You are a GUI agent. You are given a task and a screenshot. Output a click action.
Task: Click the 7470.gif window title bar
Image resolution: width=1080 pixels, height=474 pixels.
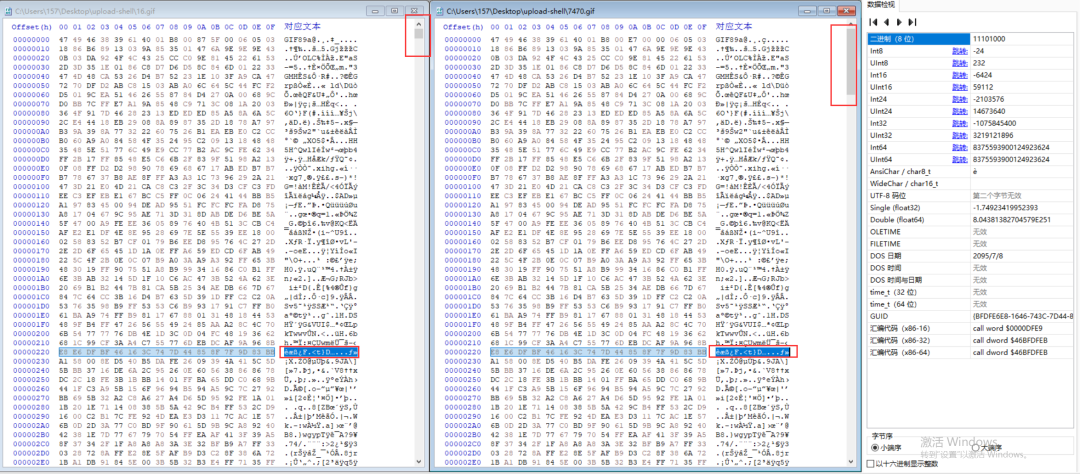pyautogui.click(x=600, y=10)
